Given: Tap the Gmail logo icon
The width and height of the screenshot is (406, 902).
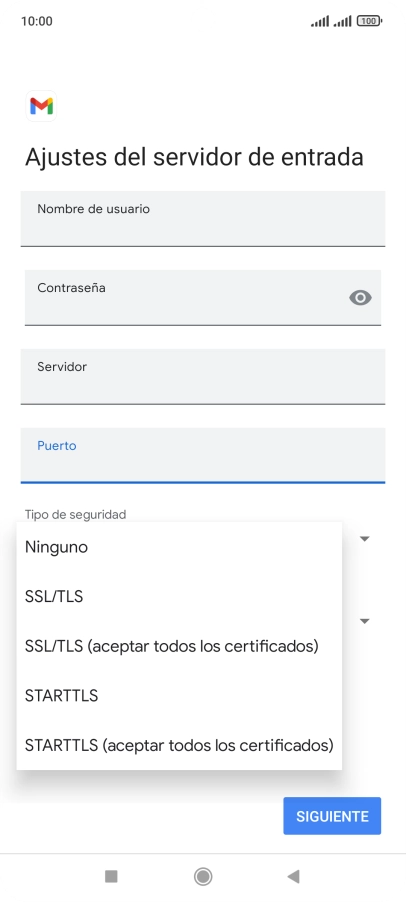Looking at the screenshot, I should [x=41, y=106].
